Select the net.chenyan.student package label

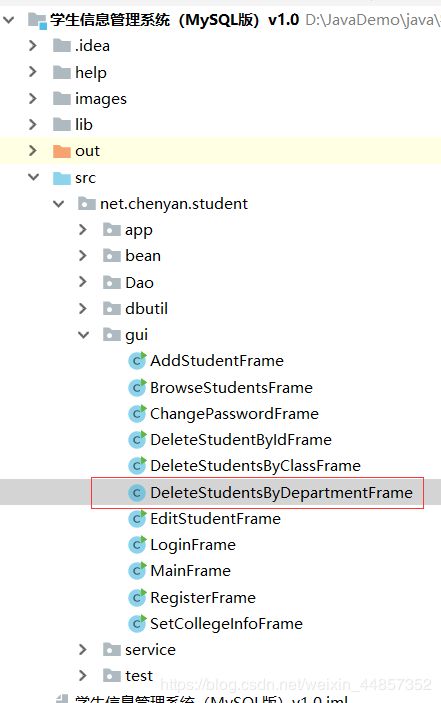(174, 204)
